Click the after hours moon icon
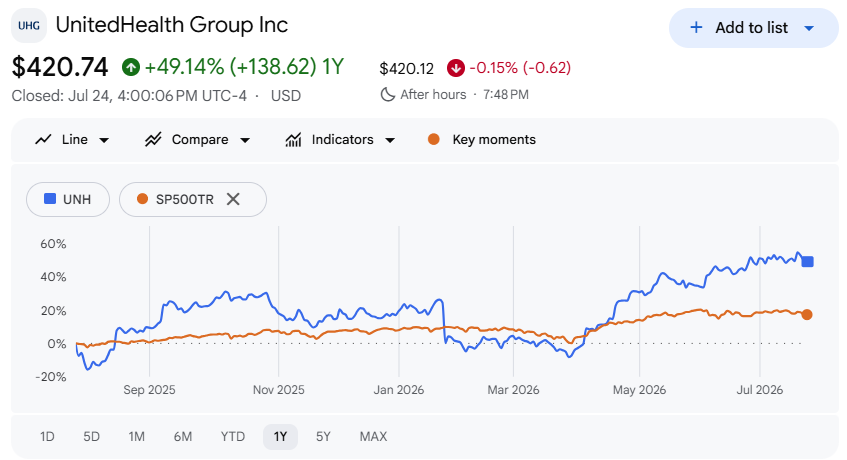847x460 pixels. tap(387, 94)
